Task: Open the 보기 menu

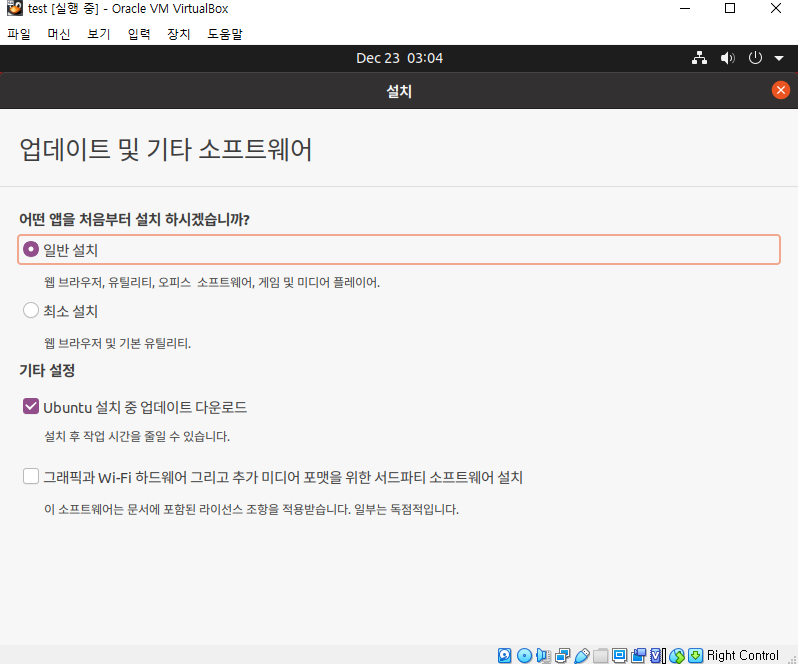Action: [x=99, y=34]
